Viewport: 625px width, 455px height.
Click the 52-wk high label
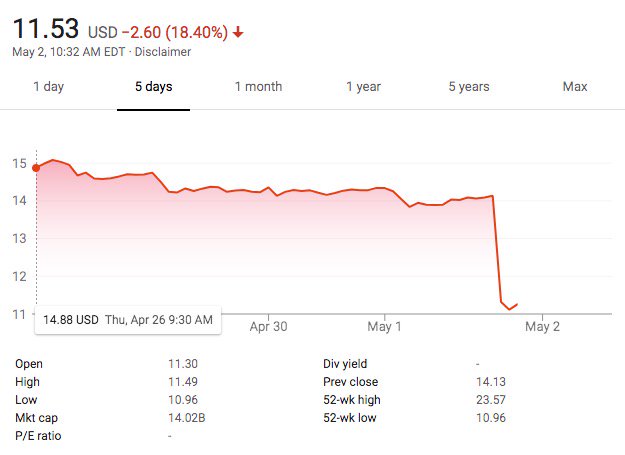click(x=352, y=400)
